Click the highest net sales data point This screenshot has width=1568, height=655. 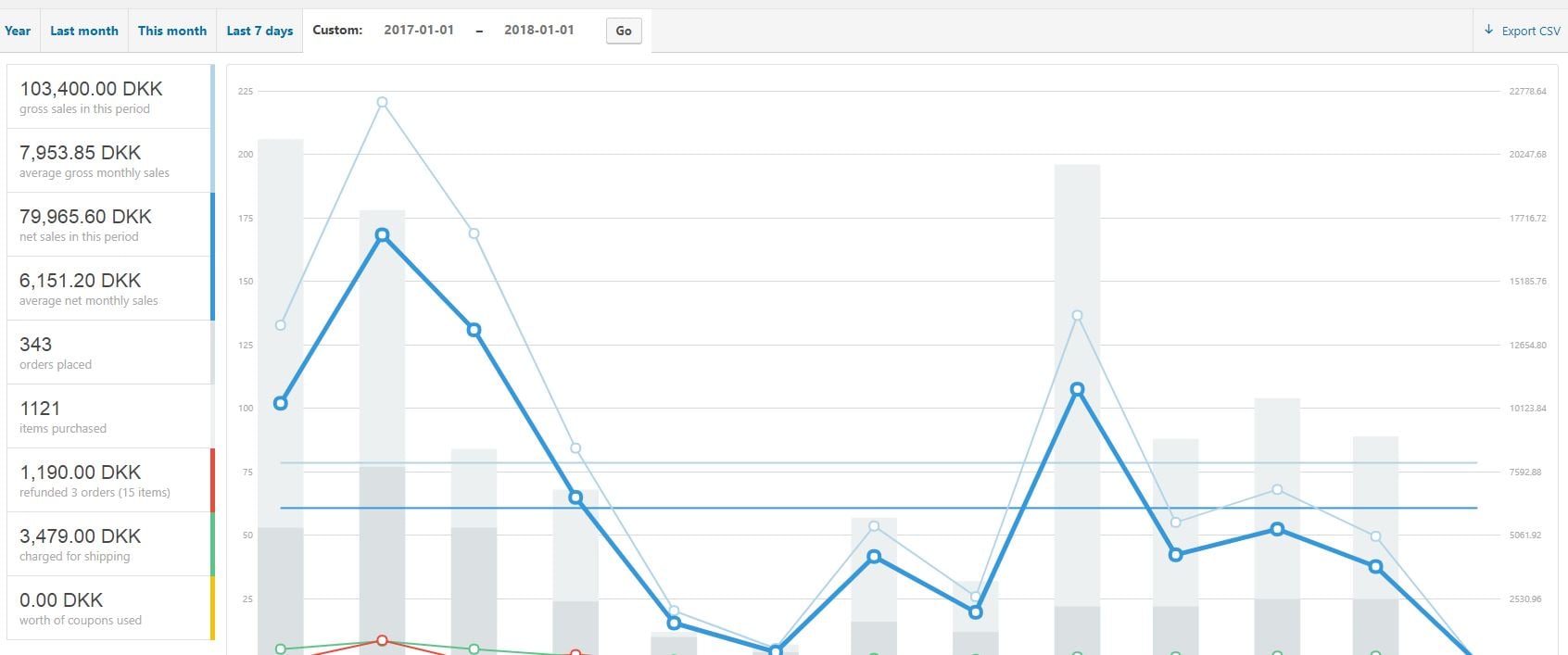(382, 235)
